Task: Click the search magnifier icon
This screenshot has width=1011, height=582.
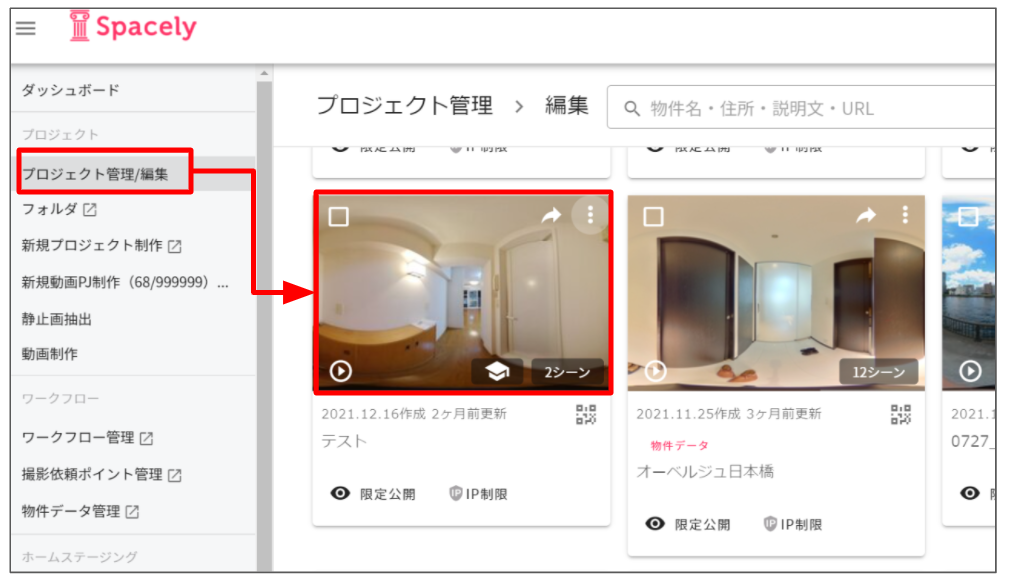Action: pos(632,109)
